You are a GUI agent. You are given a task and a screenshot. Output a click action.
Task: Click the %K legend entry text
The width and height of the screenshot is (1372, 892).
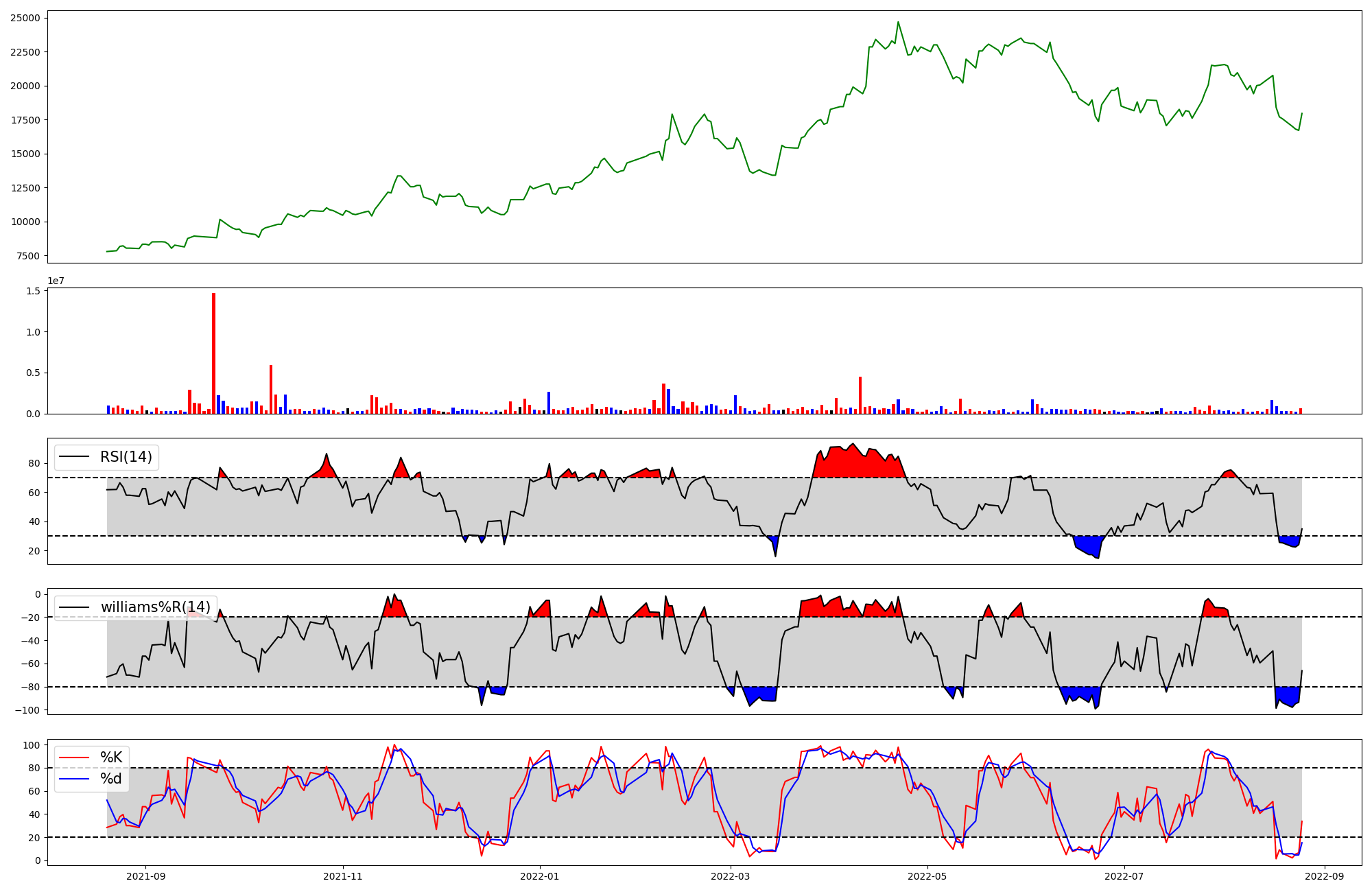point(111,758)
